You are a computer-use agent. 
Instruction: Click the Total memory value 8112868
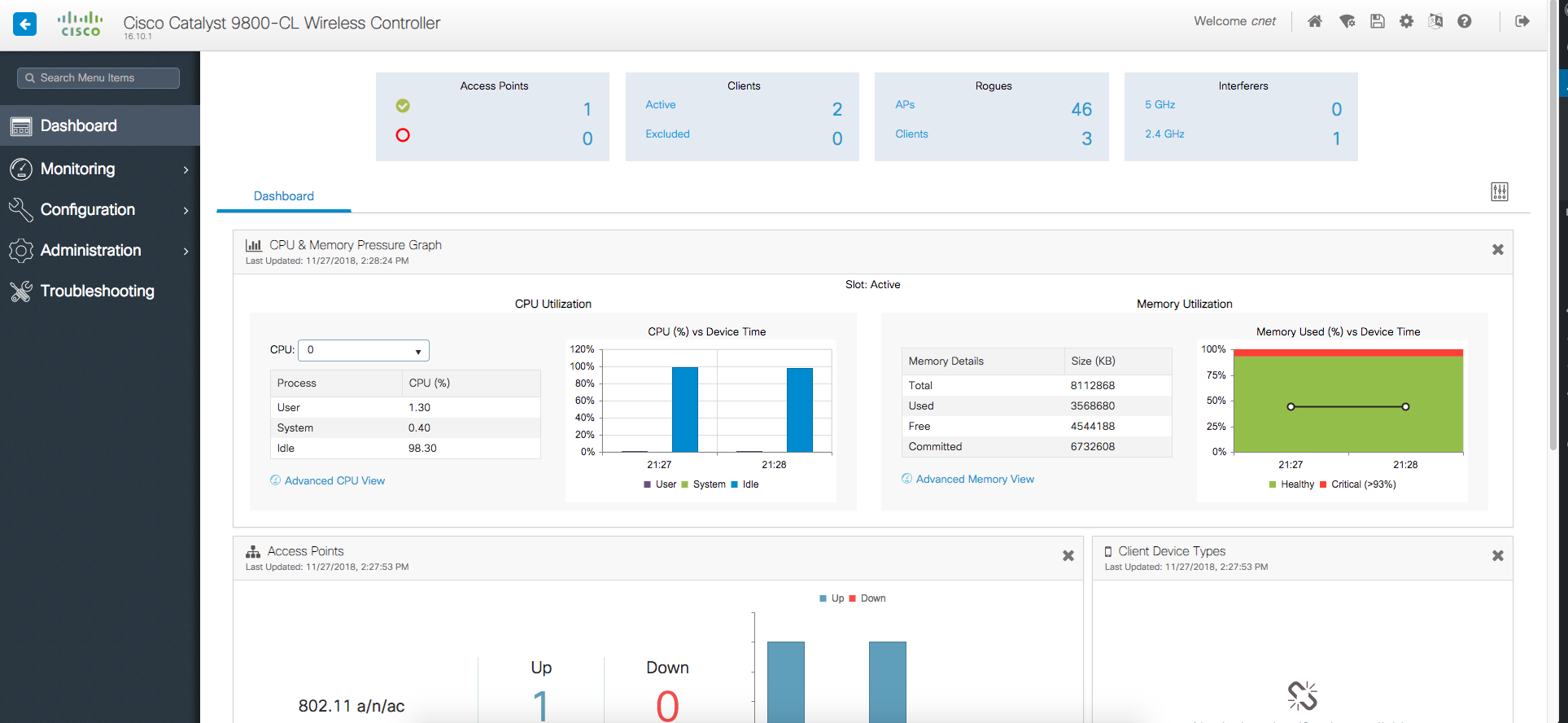(1093, 386)
